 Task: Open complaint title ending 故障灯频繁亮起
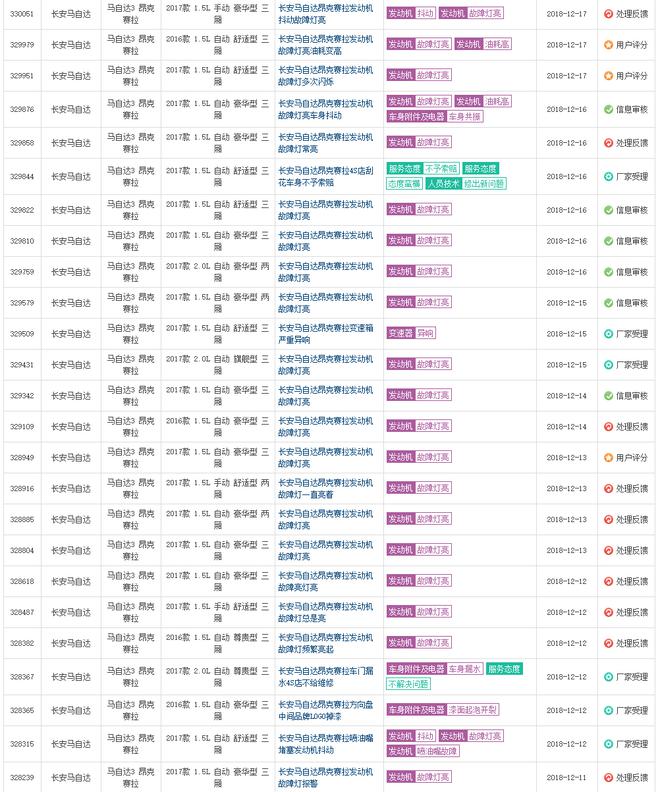tap(326, 644)
